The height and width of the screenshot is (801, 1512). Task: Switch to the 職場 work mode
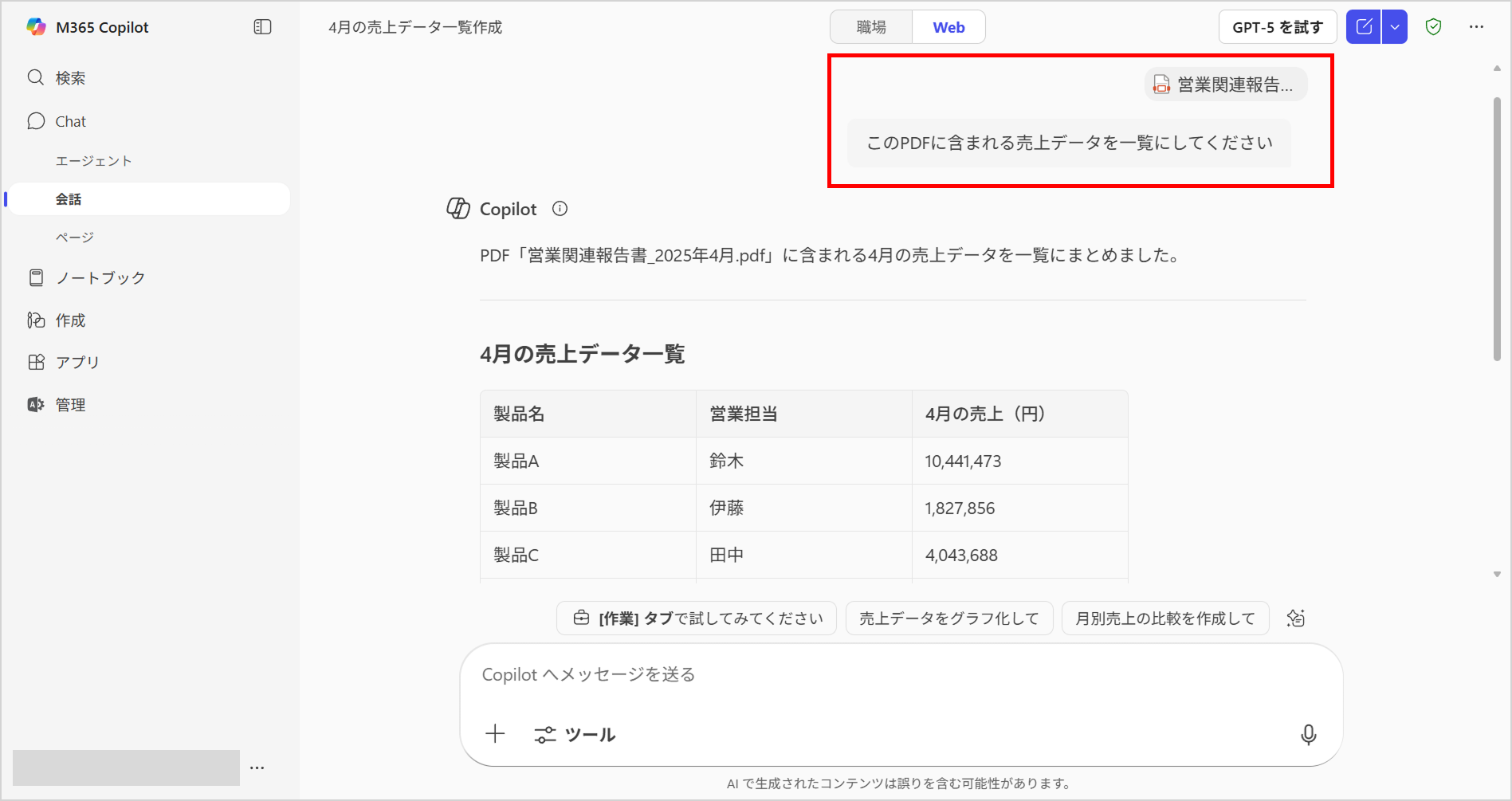pyautogui.click(x=871, y=27)
